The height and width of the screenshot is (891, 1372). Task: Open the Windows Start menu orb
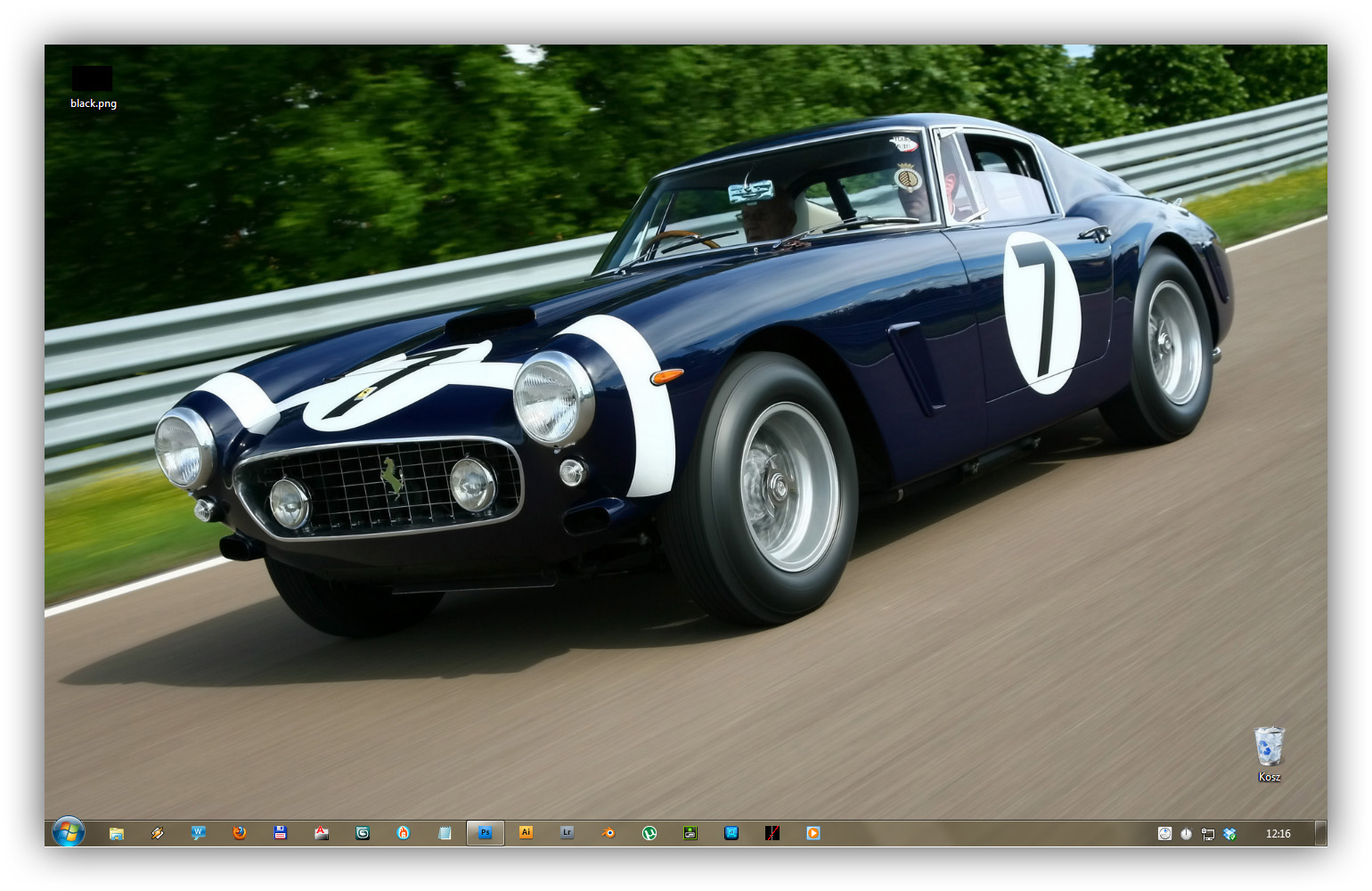(x=68, y=832)
